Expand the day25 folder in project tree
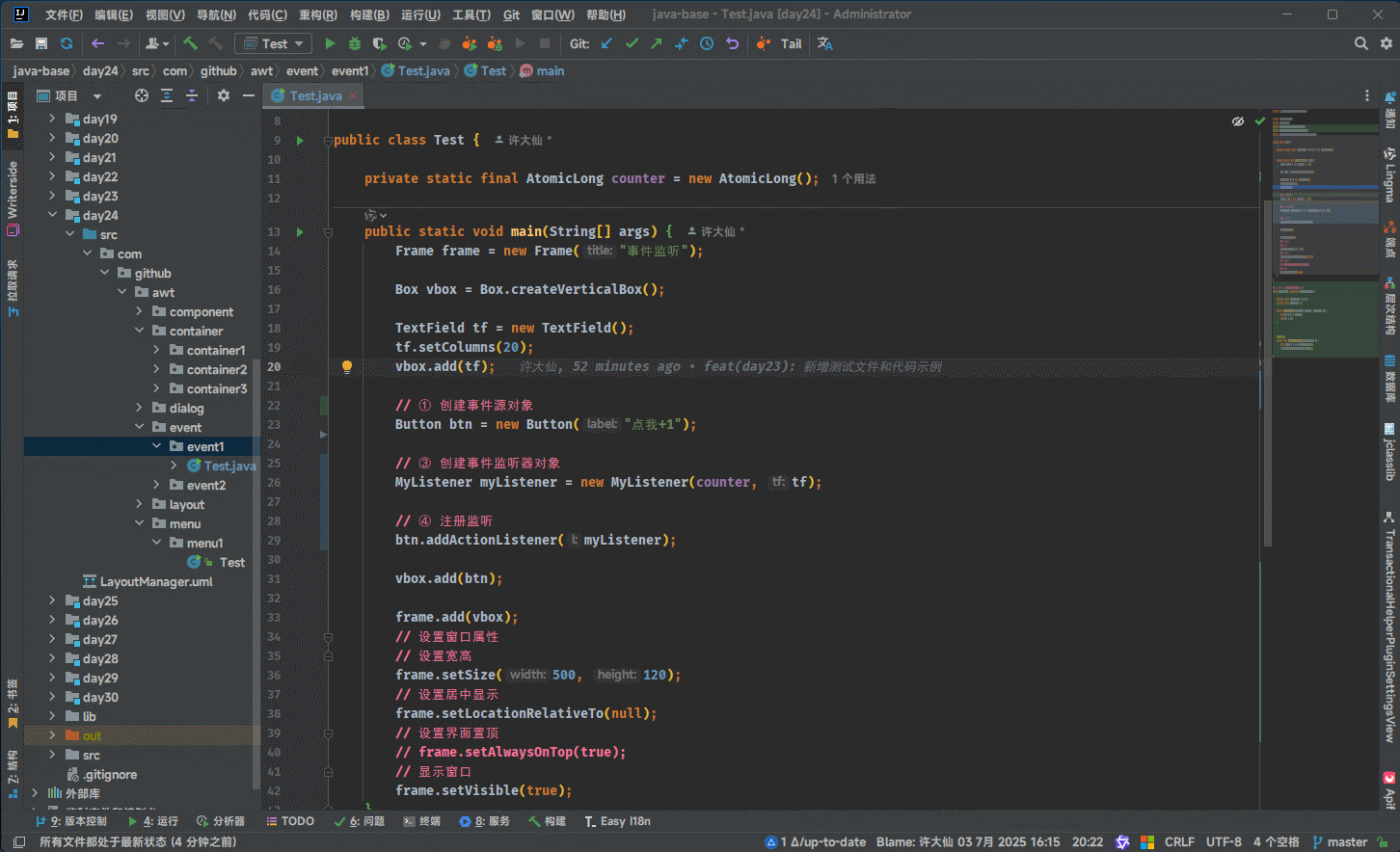Image resolution: width=1400 pixels, height=852 pixels. tap(52, 600)
